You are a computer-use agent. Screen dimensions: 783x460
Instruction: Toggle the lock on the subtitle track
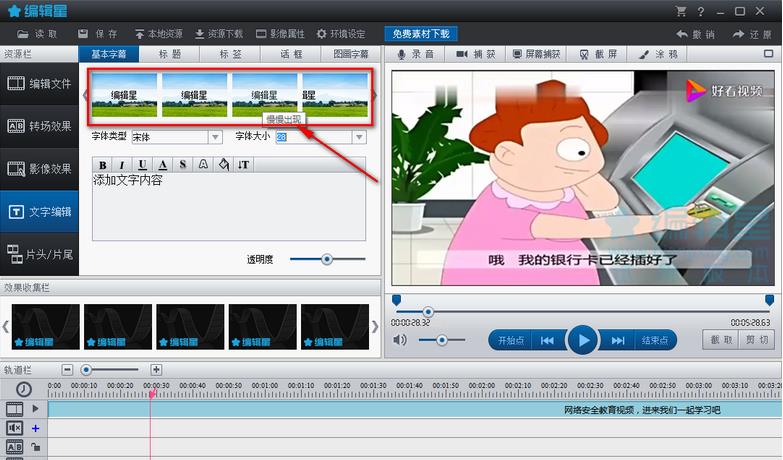pos(35,447)
